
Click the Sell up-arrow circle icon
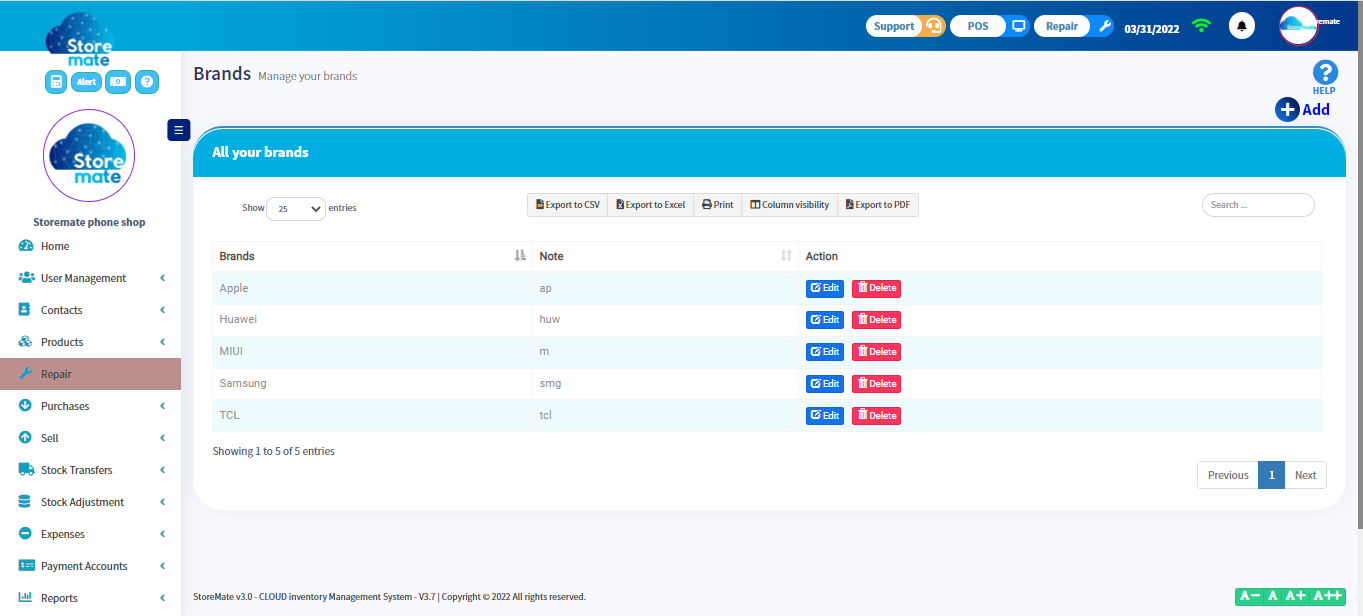click(x=26, y=438)
